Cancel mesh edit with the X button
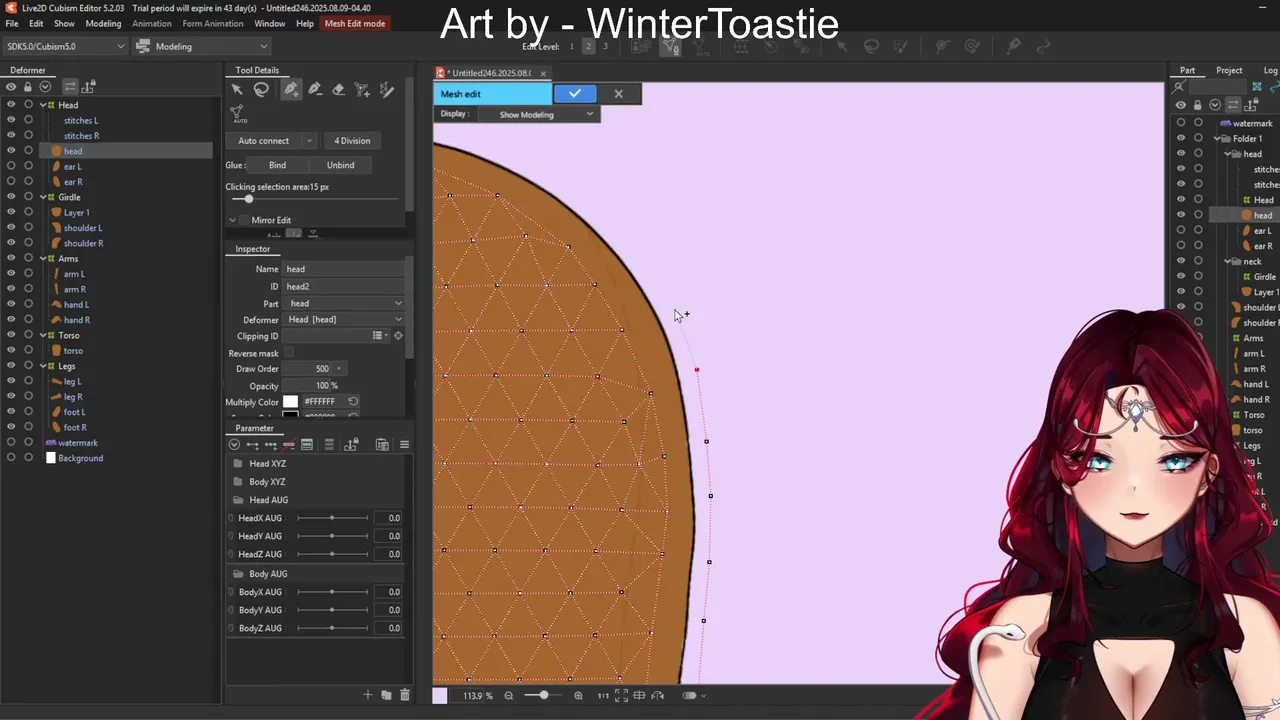The image size is (1280, 720). pos(619,93)
